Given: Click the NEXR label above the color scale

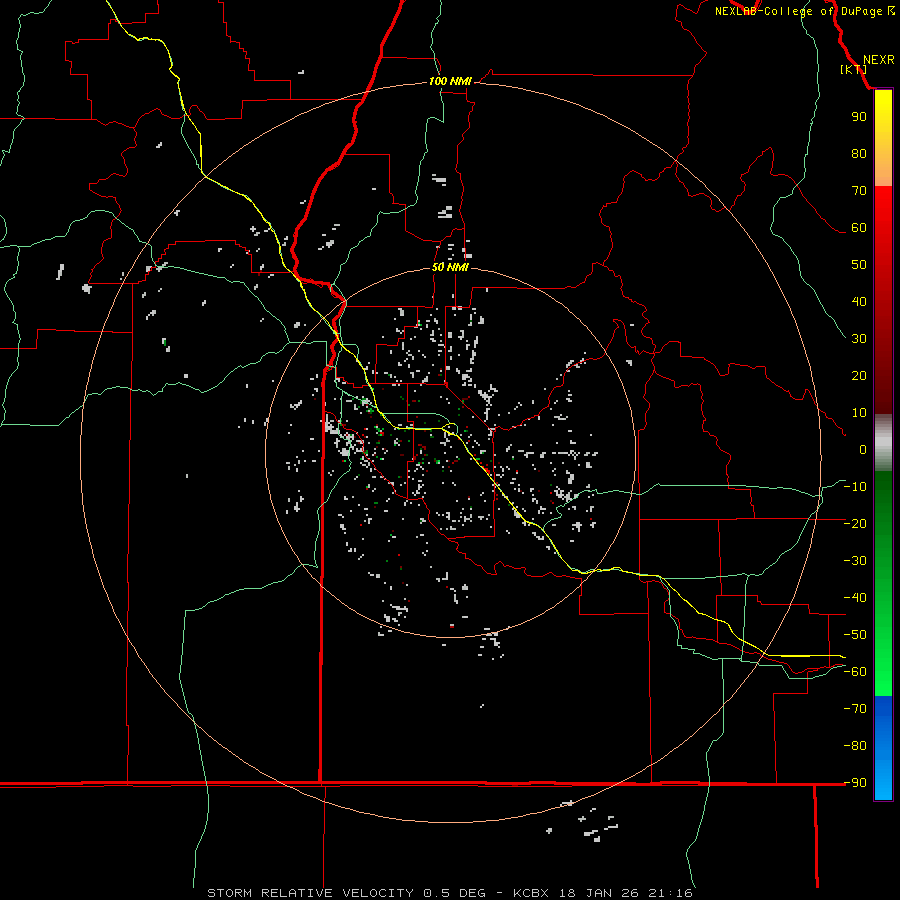Looking at the screenshot, I should tap(879, 60).
